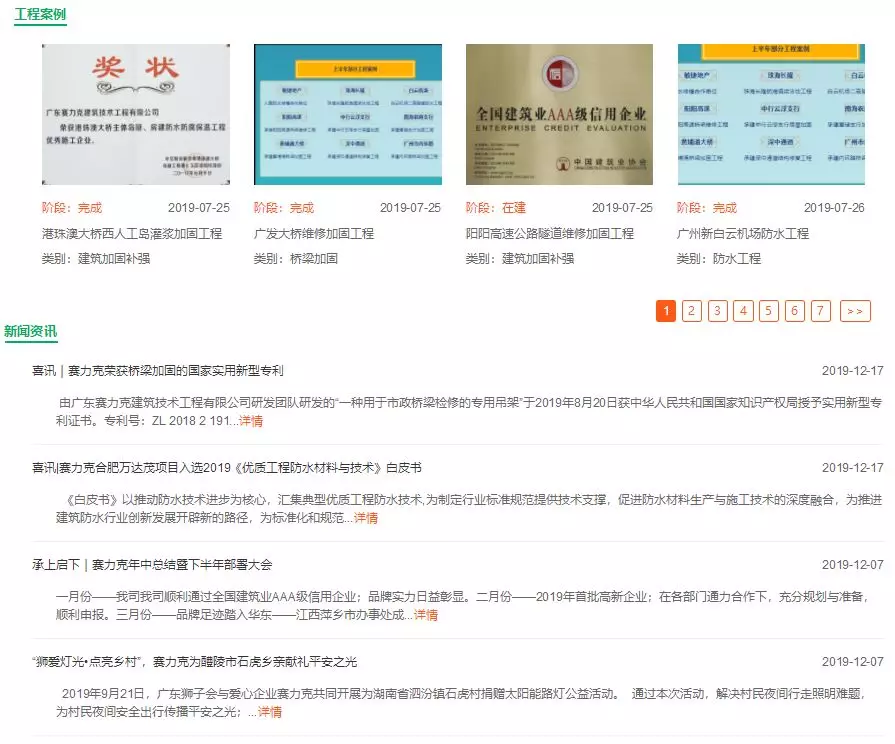895x744 pixels.
Task: Open 赛力克年中总结暨下半年部署大会 news title
Action: coord(152,565)
